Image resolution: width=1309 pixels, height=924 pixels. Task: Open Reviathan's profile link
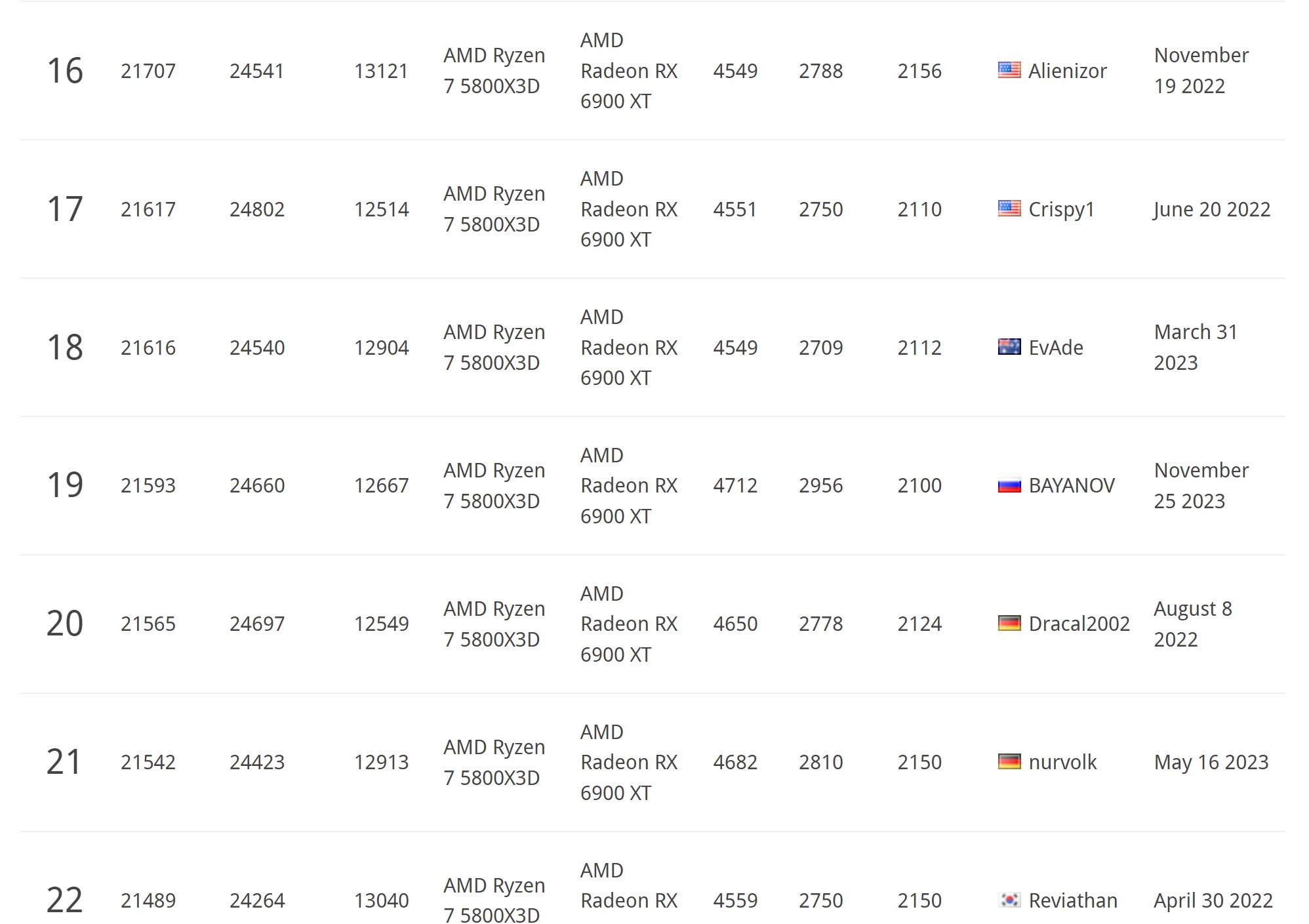click(1072, 900)
